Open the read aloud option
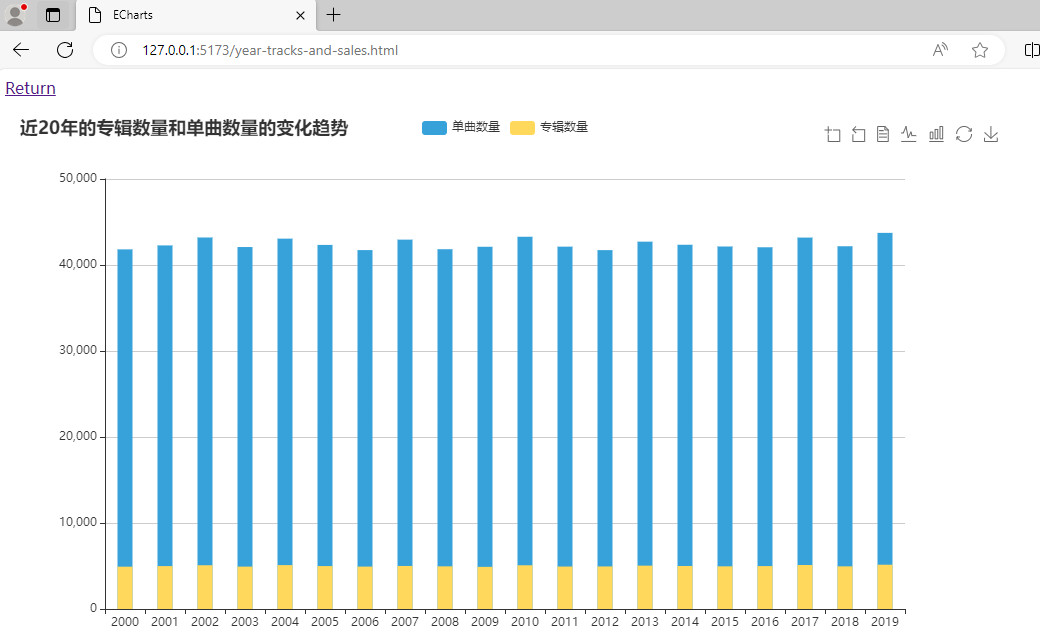The height and width of the screenshot is (641, 1040). (940, 50)
